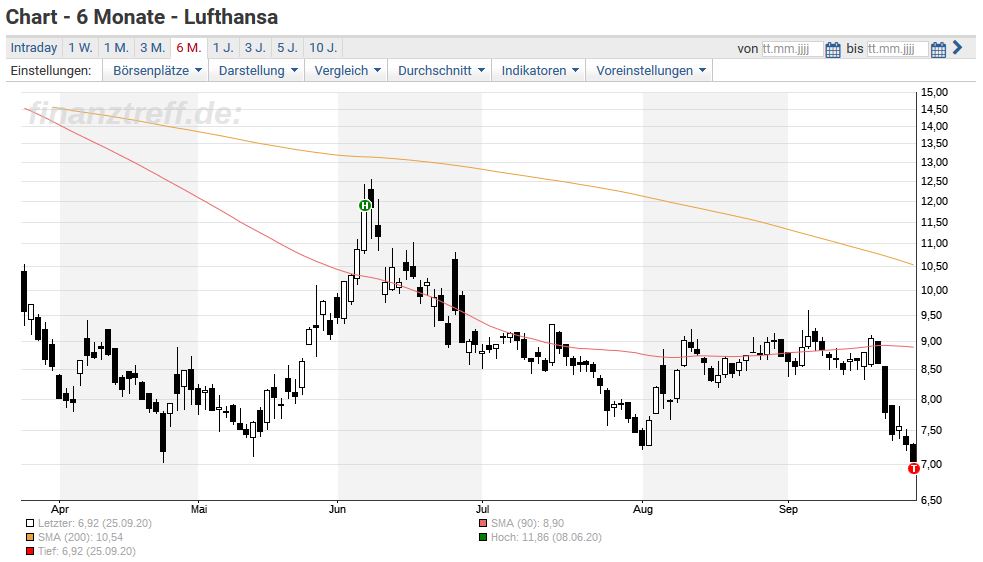
Task: Select the 6 M. time range tab
Action: [189, 48]
